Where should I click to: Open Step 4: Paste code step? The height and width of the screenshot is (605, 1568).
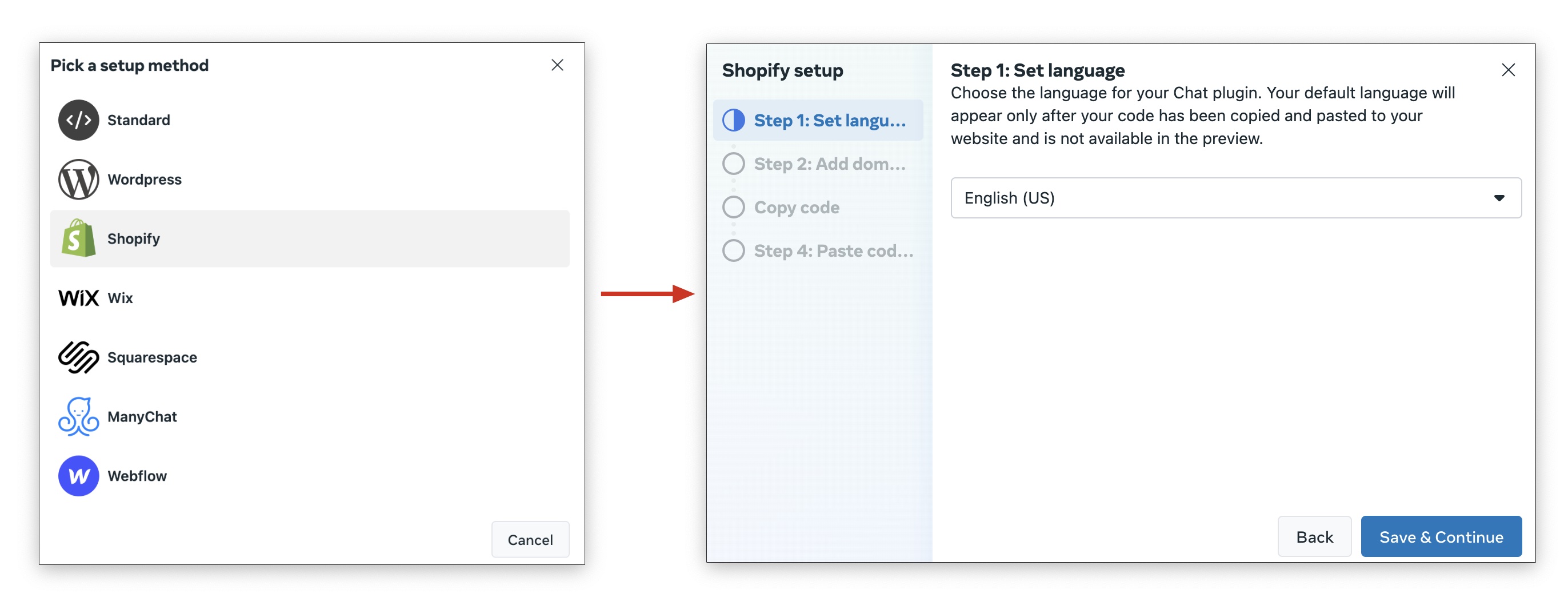833,251
